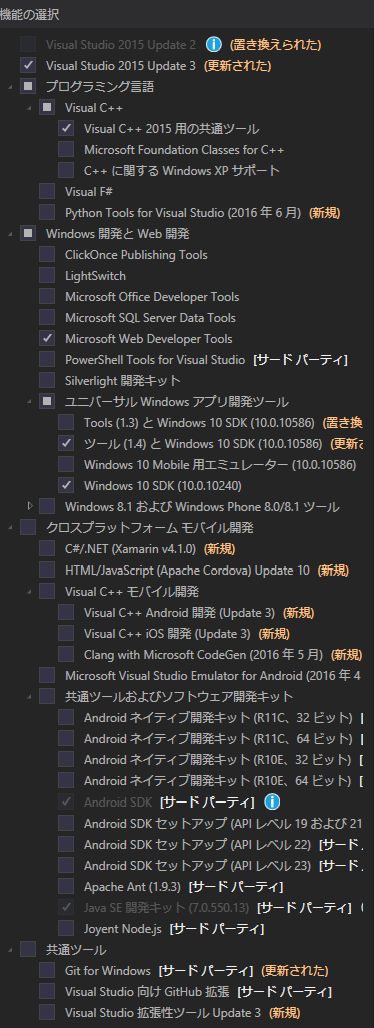Check HTML/JavaScript (Apache Cordova) Update 10 checkbox
374x1028 pixels.
[47, 570]
